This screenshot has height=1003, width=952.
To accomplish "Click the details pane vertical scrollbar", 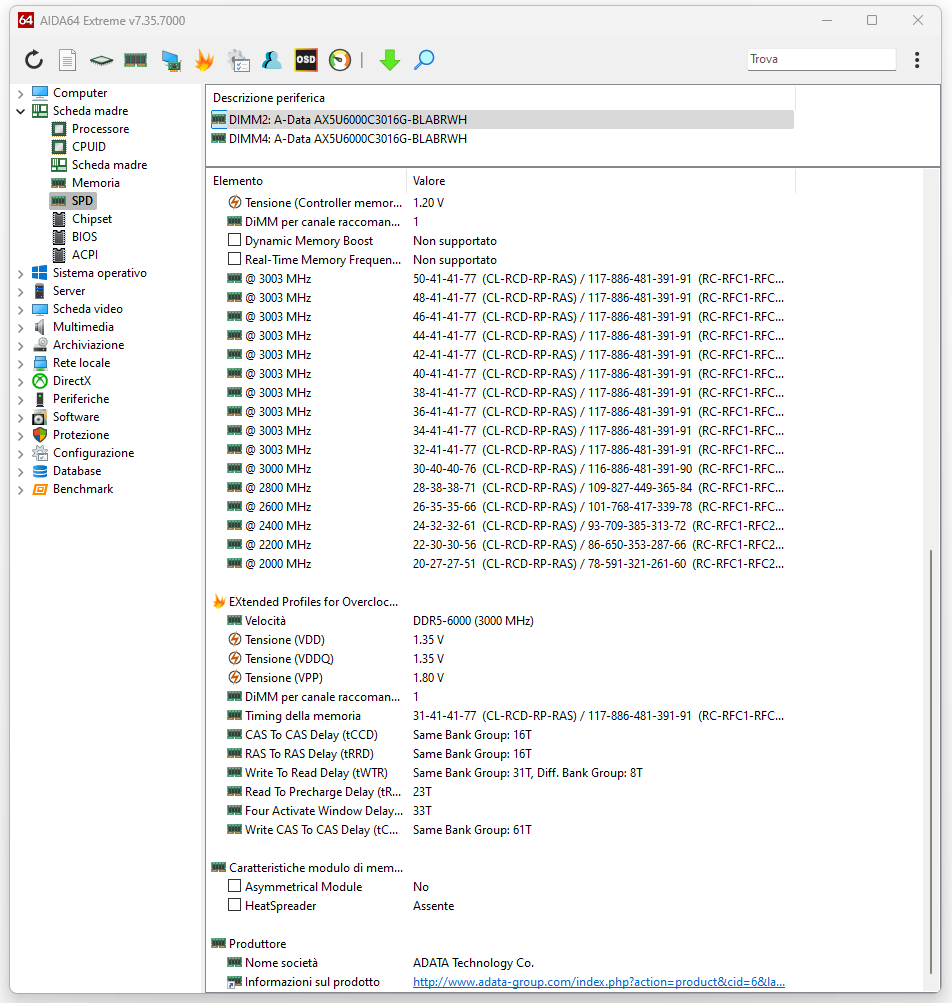I will tap(933, 760).
